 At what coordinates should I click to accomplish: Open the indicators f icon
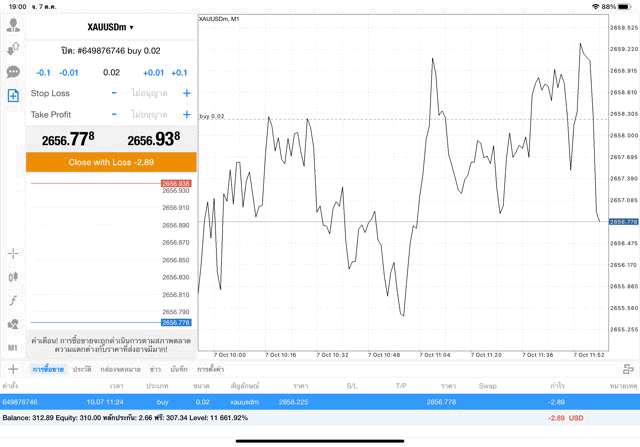coord(13,300)
